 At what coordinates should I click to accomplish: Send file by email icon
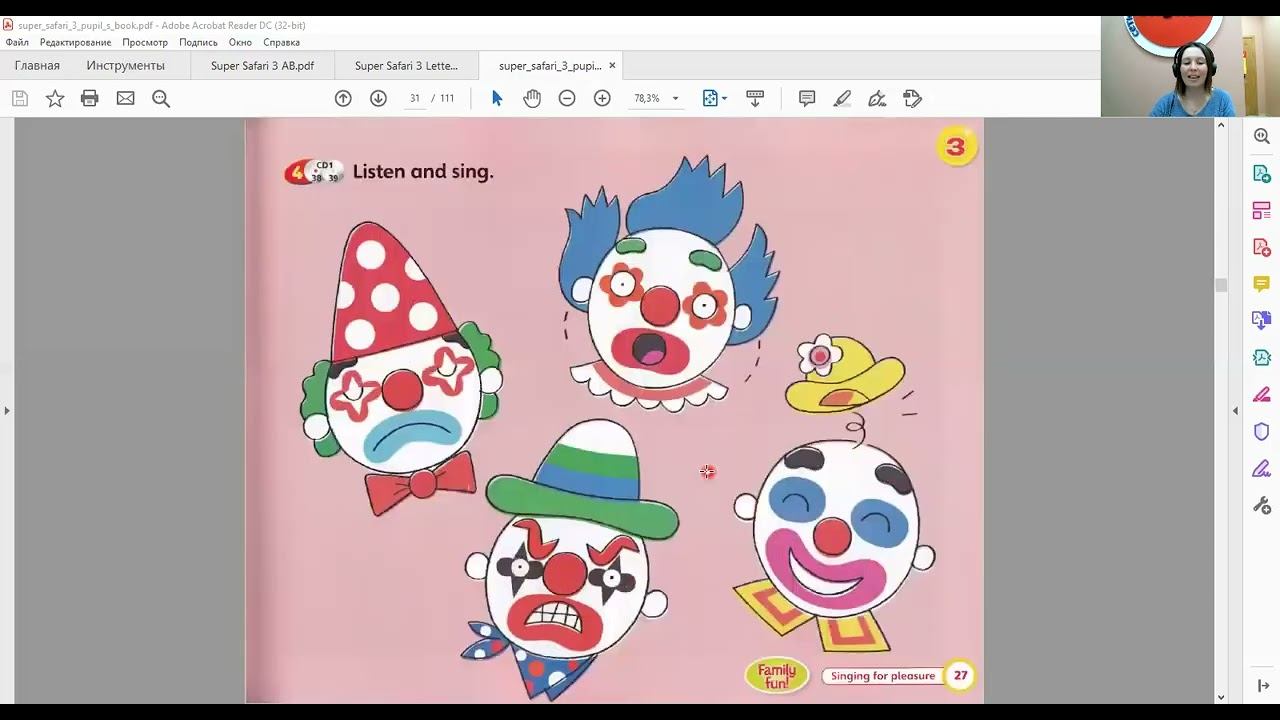click(125, 98)
